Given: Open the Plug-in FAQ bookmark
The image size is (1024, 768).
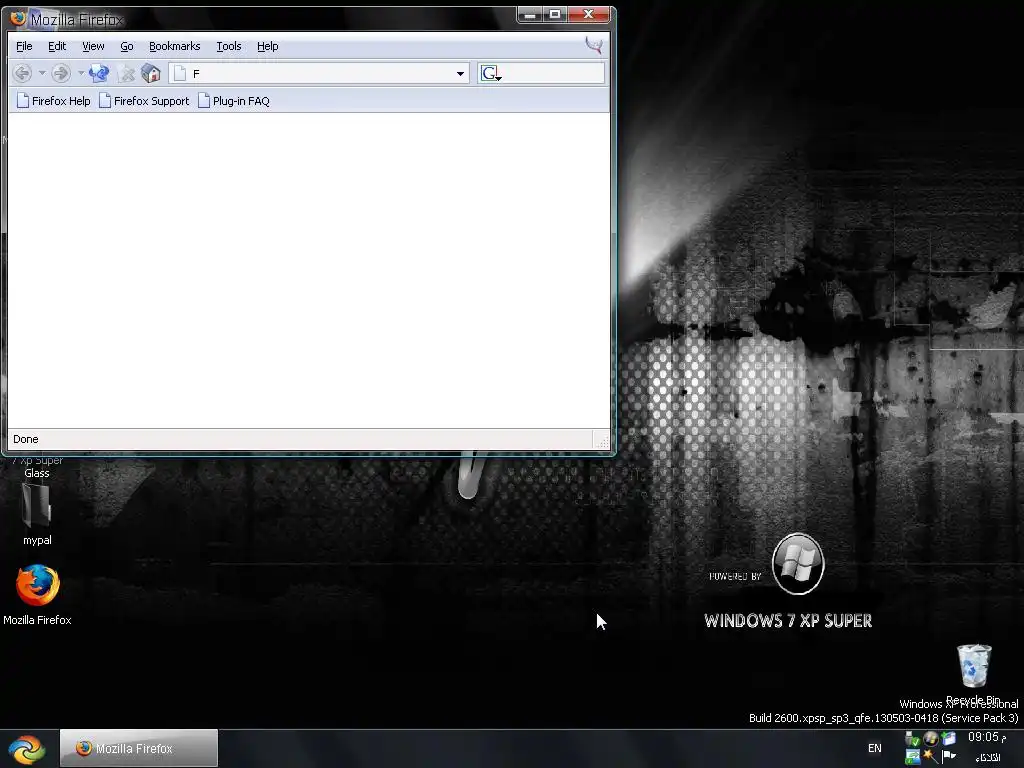Looking at the screenshot, I should click(x=233, y=101).
